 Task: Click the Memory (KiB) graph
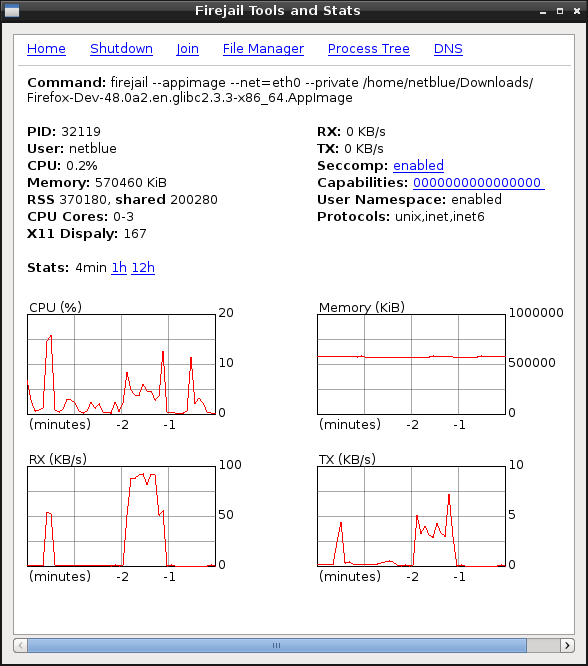411,364
